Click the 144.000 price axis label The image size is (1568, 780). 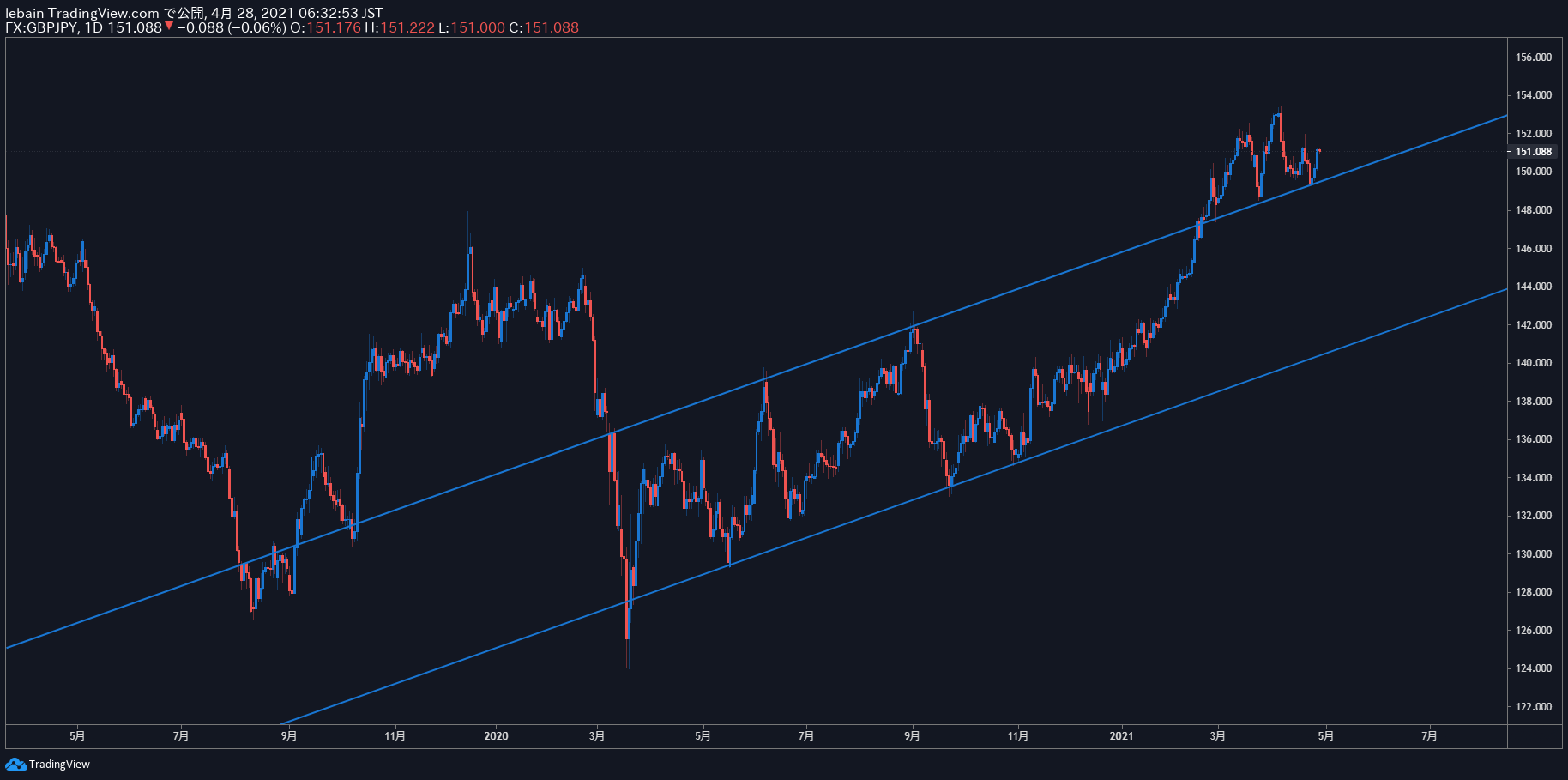coord(1533,287)
